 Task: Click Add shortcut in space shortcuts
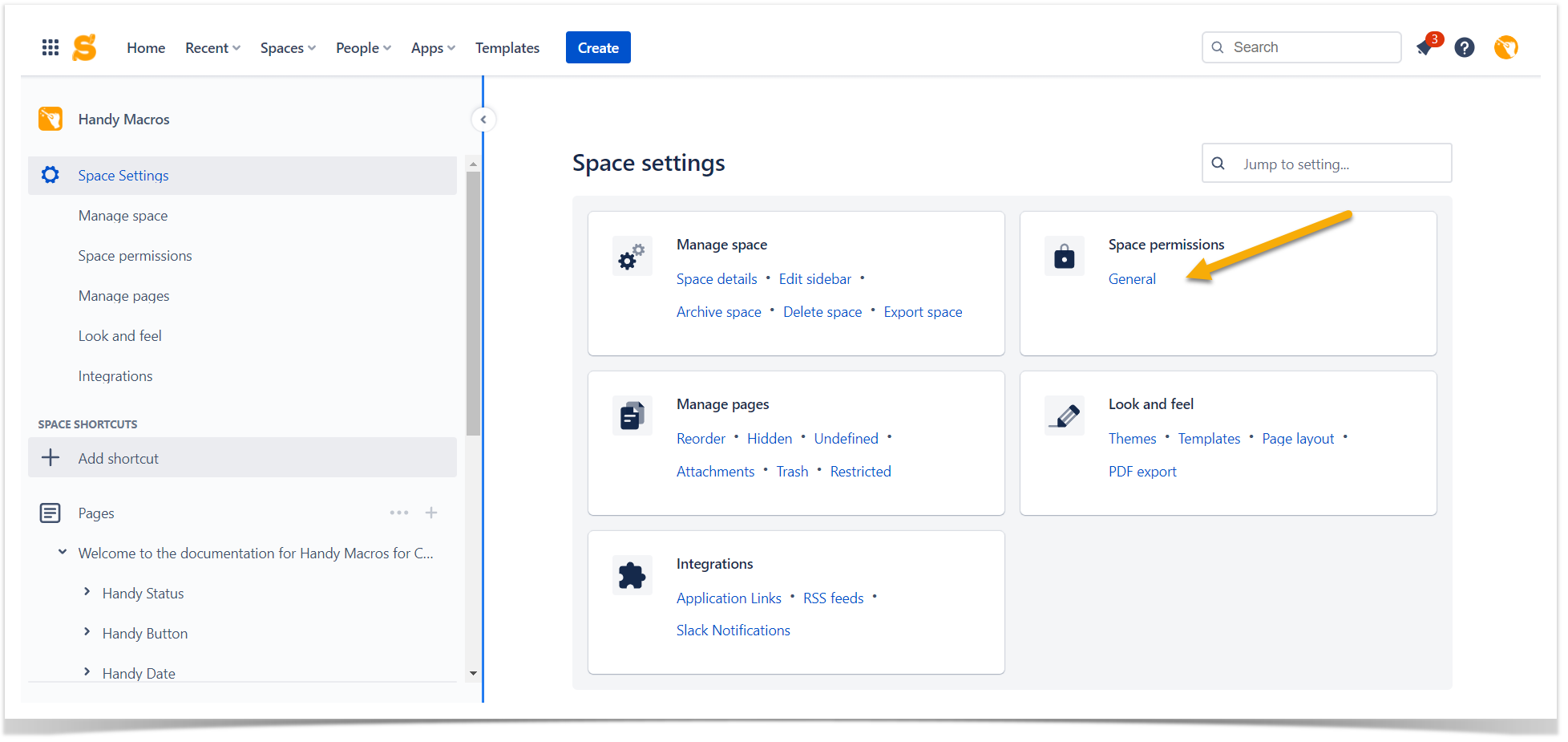tap(242, 457)
